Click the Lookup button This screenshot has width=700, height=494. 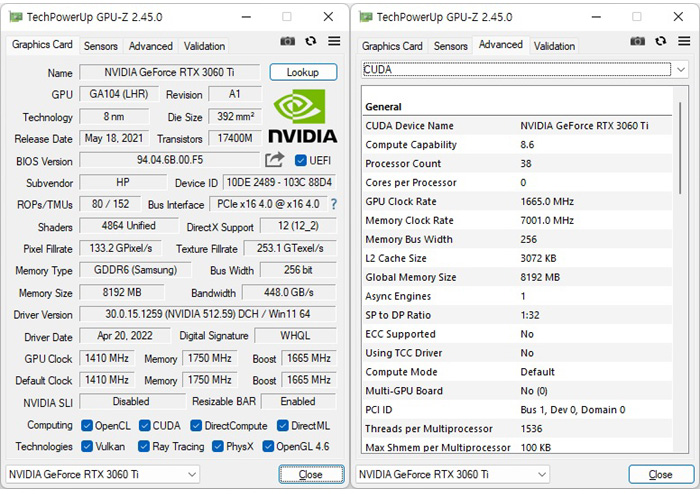click(x=303, y=72)
